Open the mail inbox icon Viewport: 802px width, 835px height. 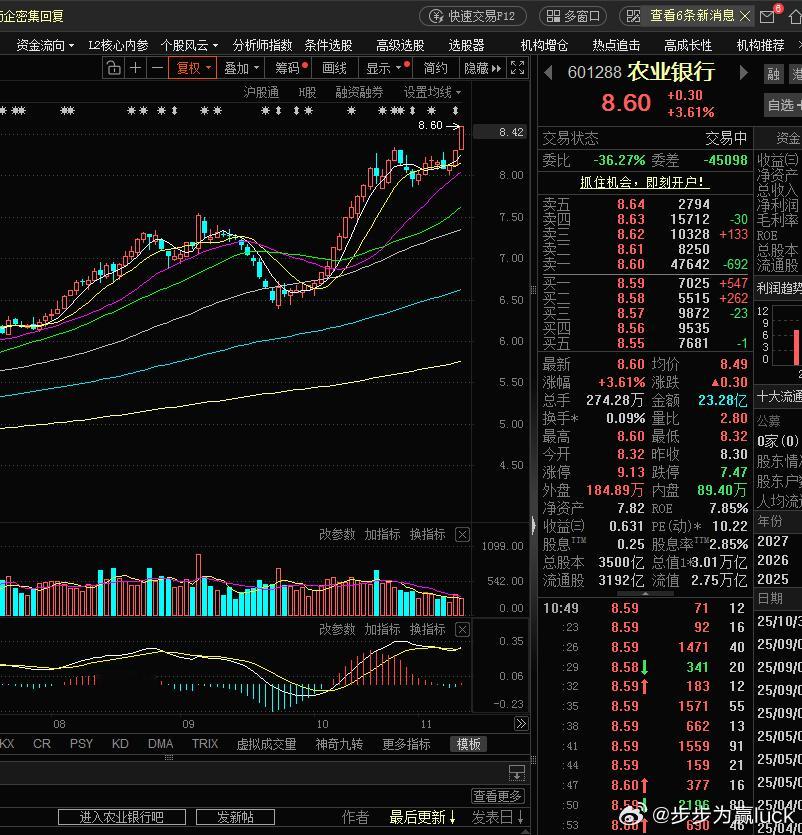click(x=767, y=17)
